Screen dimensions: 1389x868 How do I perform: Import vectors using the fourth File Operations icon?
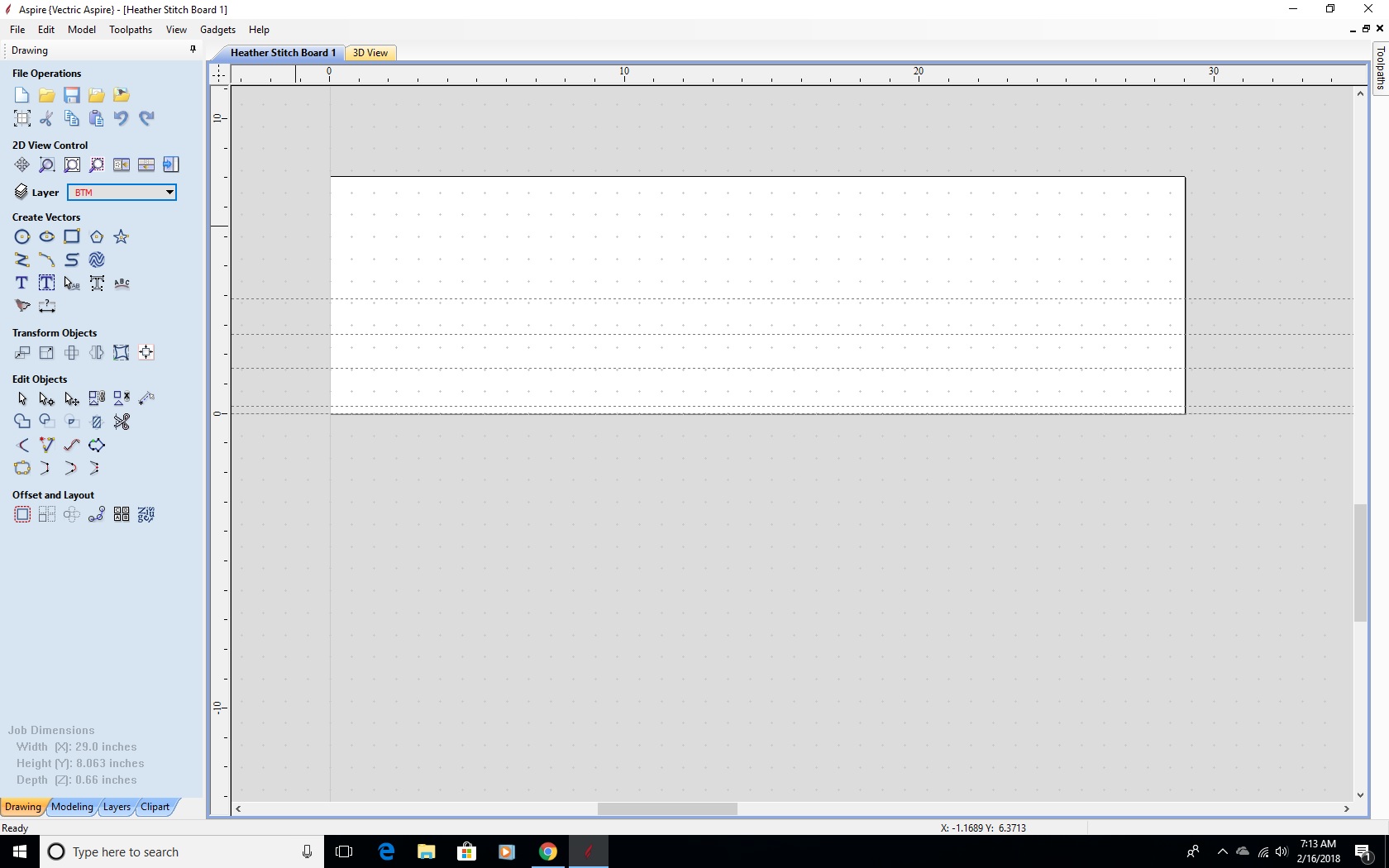tap(97, 95)
